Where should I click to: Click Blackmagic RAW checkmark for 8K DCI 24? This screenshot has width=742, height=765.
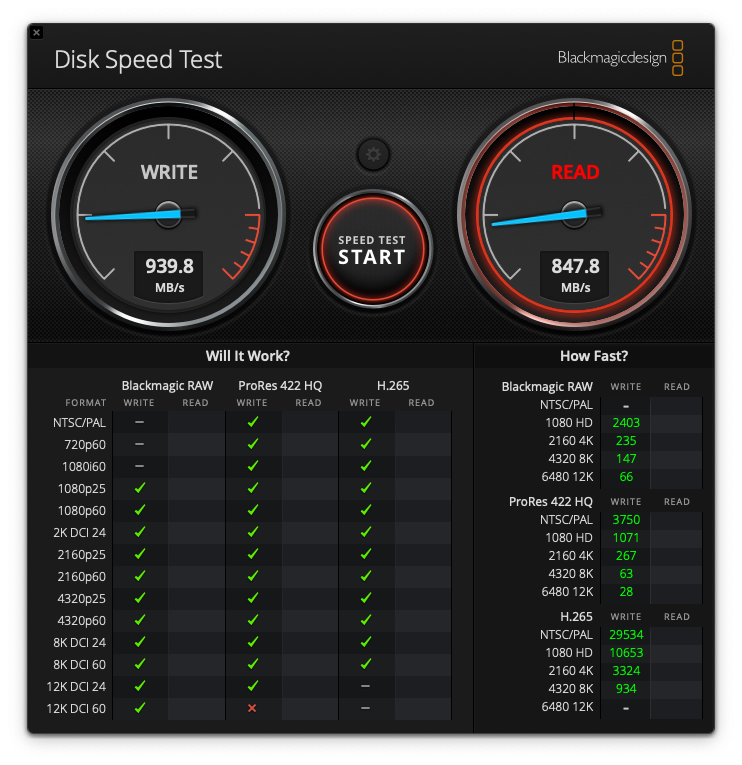(140, 642)
